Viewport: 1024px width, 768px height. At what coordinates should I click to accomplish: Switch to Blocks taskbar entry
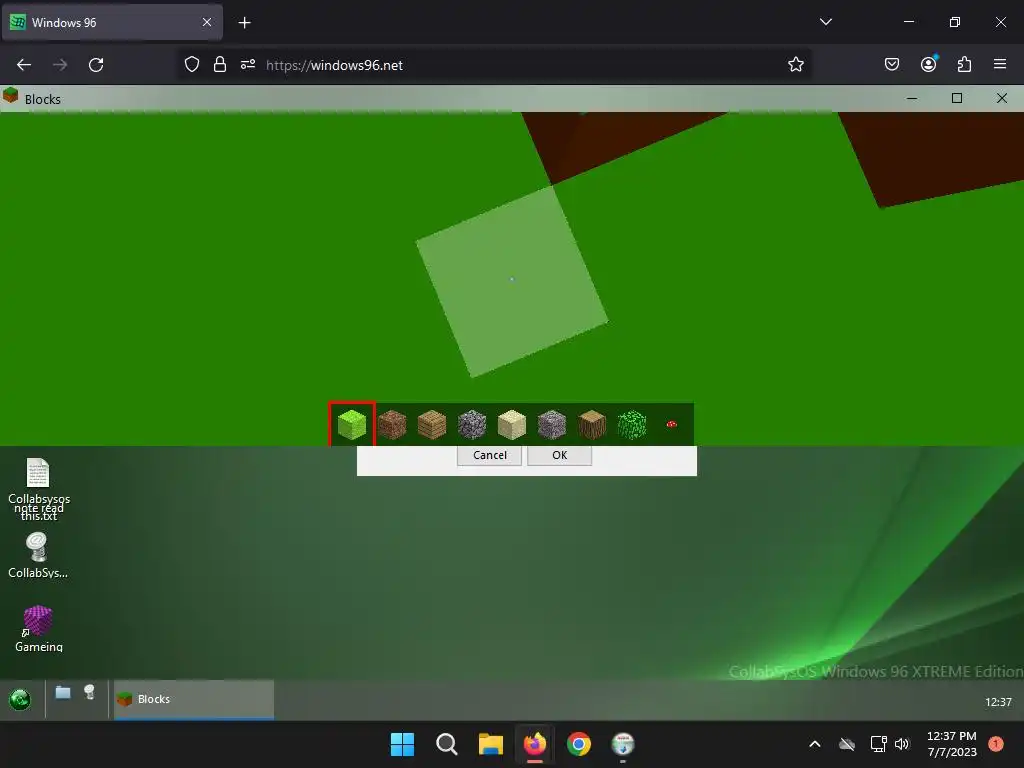click(194, 699)
